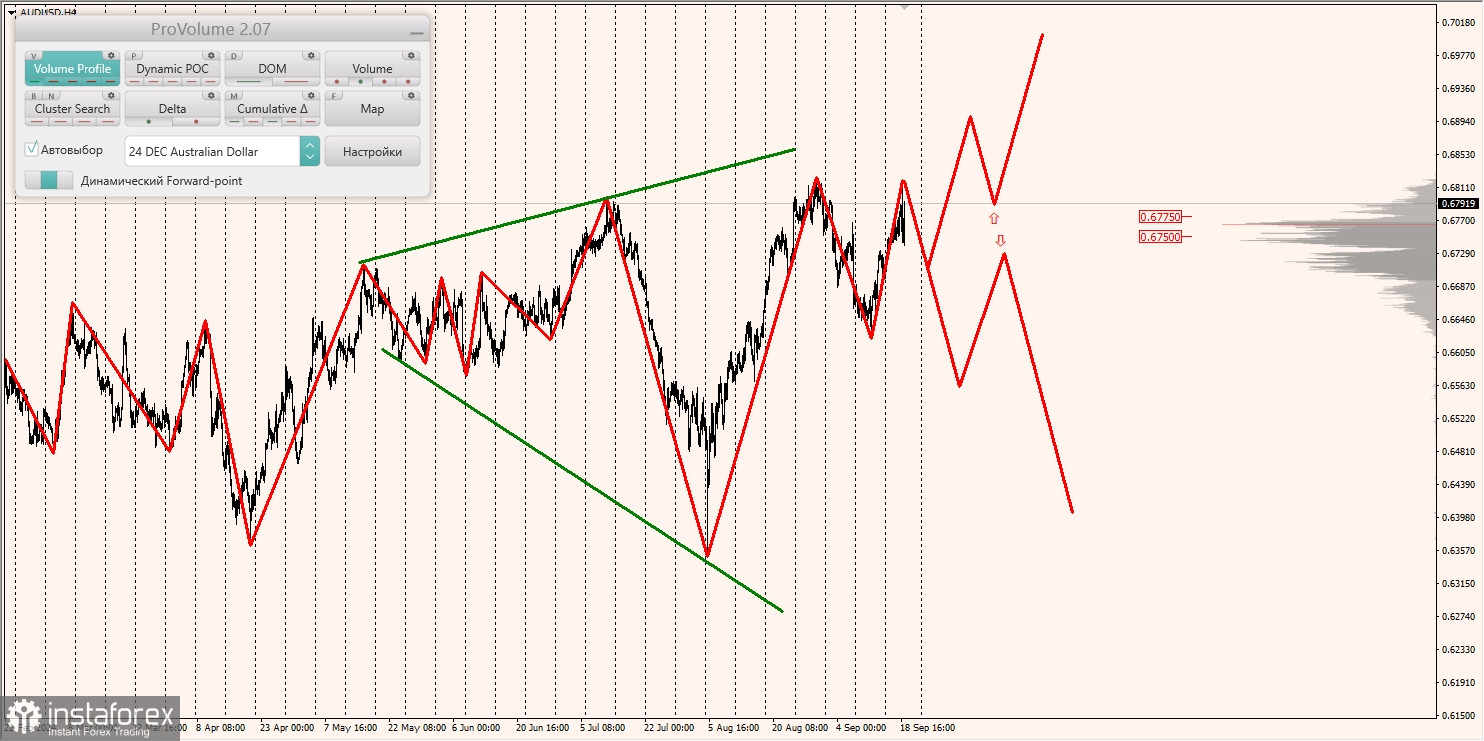Open Cluster Search gear settings
Image resolution: width=1484 pixels, height=741 pixels.
point(111,95)
